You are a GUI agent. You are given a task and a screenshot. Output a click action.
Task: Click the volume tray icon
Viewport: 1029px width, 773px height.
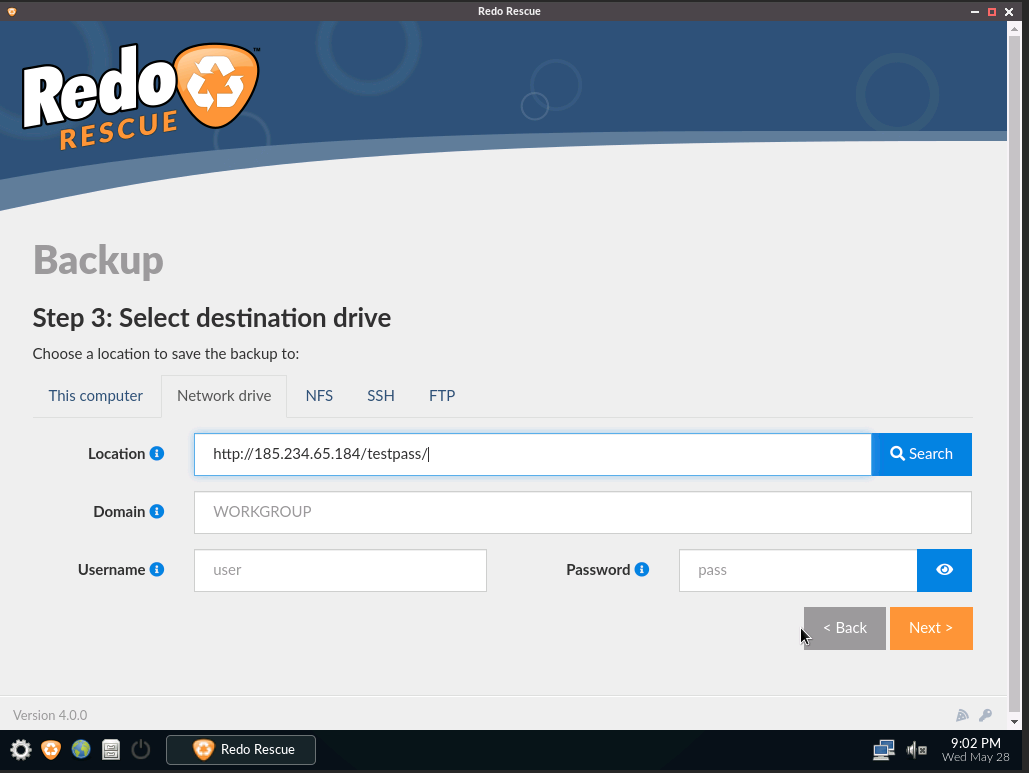point(916,749)
